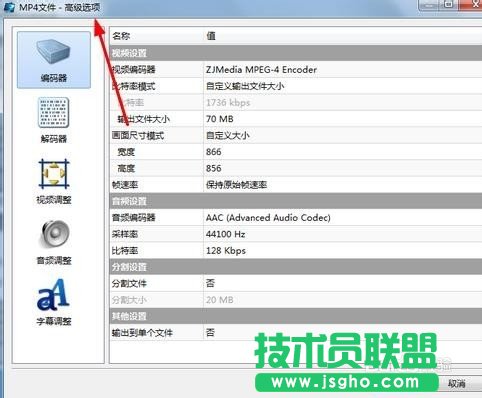This screenshot has width=482, height=398.
Task: Select the disabled 分割大小 row label
Action: point(129,300)
